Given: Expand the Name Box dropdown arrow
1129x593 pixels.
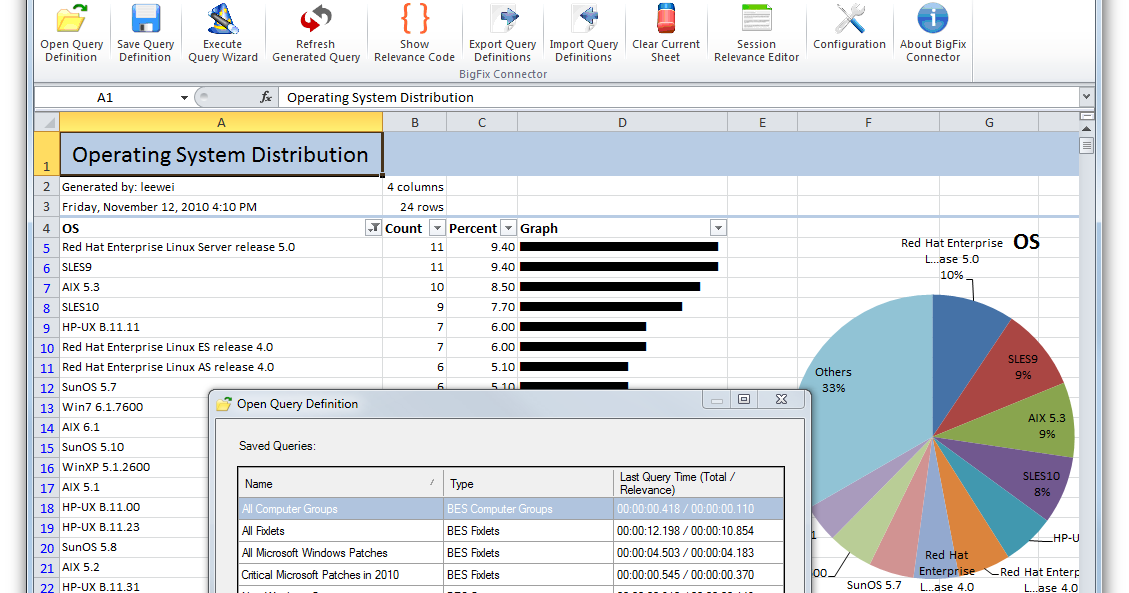Looking at the screenshot, I should tap(184, 97).
